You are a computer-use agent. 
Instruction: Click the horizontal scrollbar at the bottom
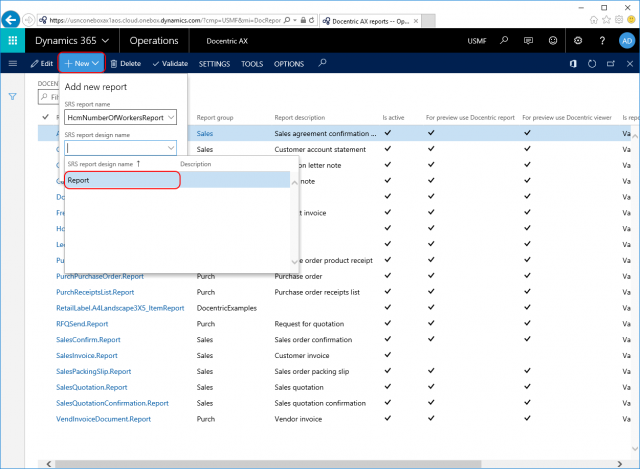coord(268,464)
